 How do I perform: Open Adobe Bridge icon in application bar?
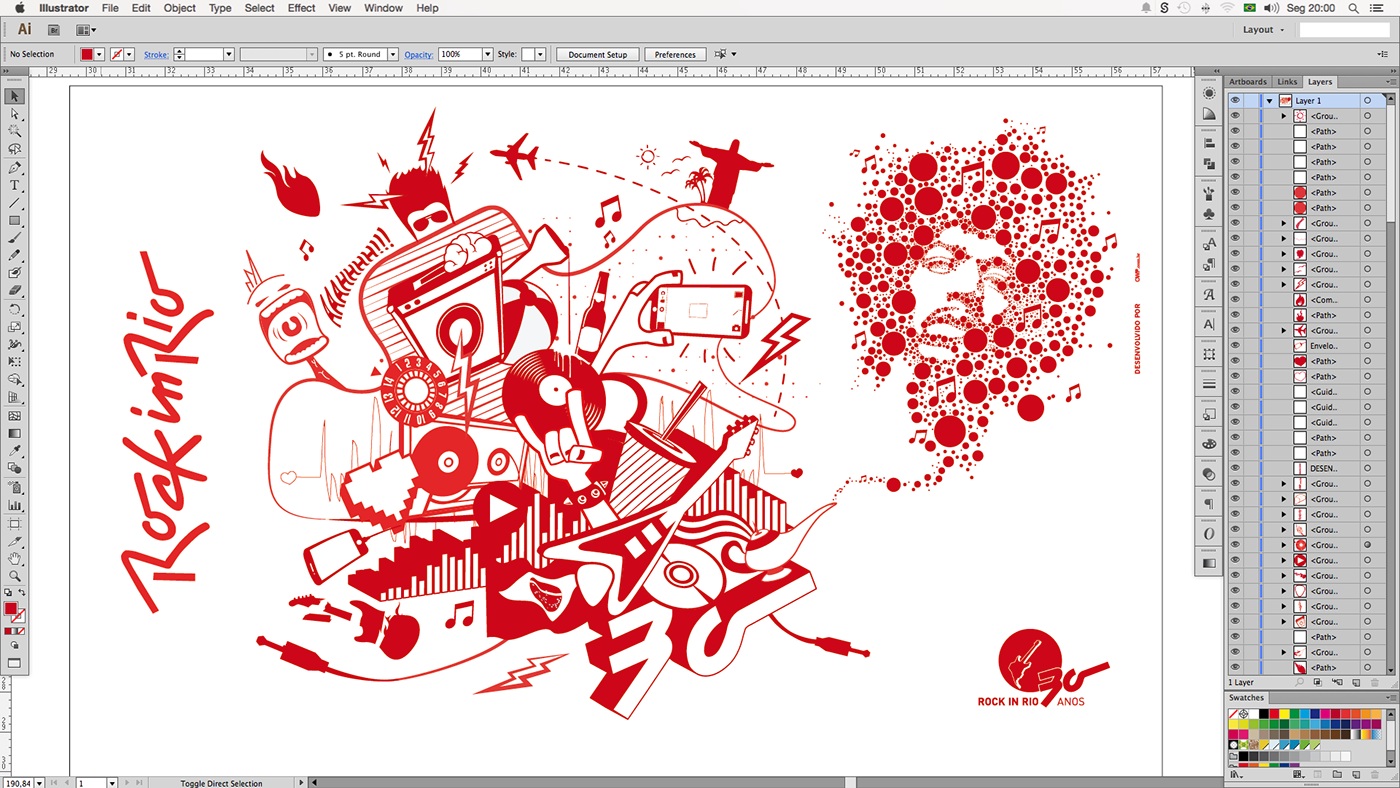pos(54,30)
